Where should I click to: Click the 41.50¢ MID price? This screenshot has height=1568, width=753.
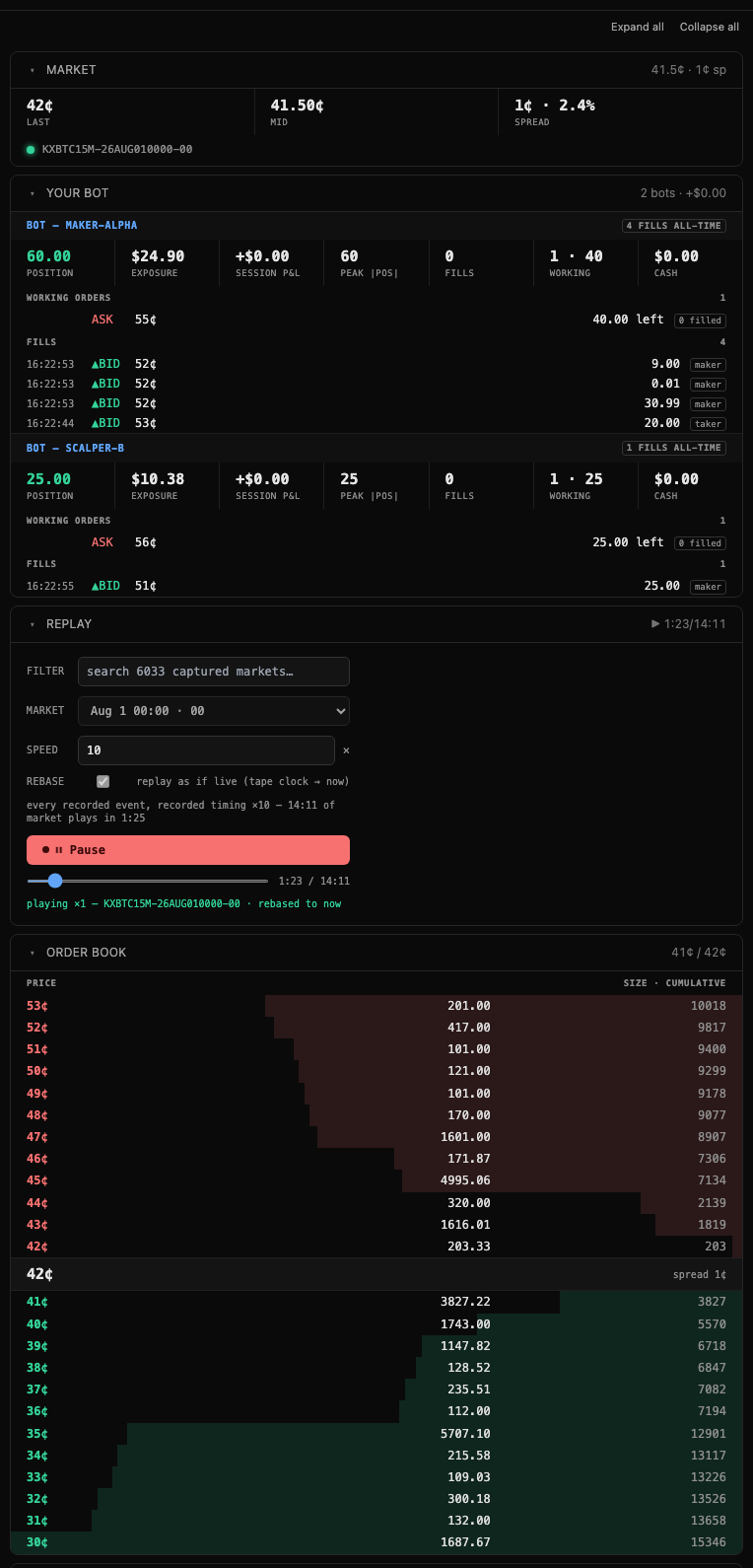click(x=298, y=106)
